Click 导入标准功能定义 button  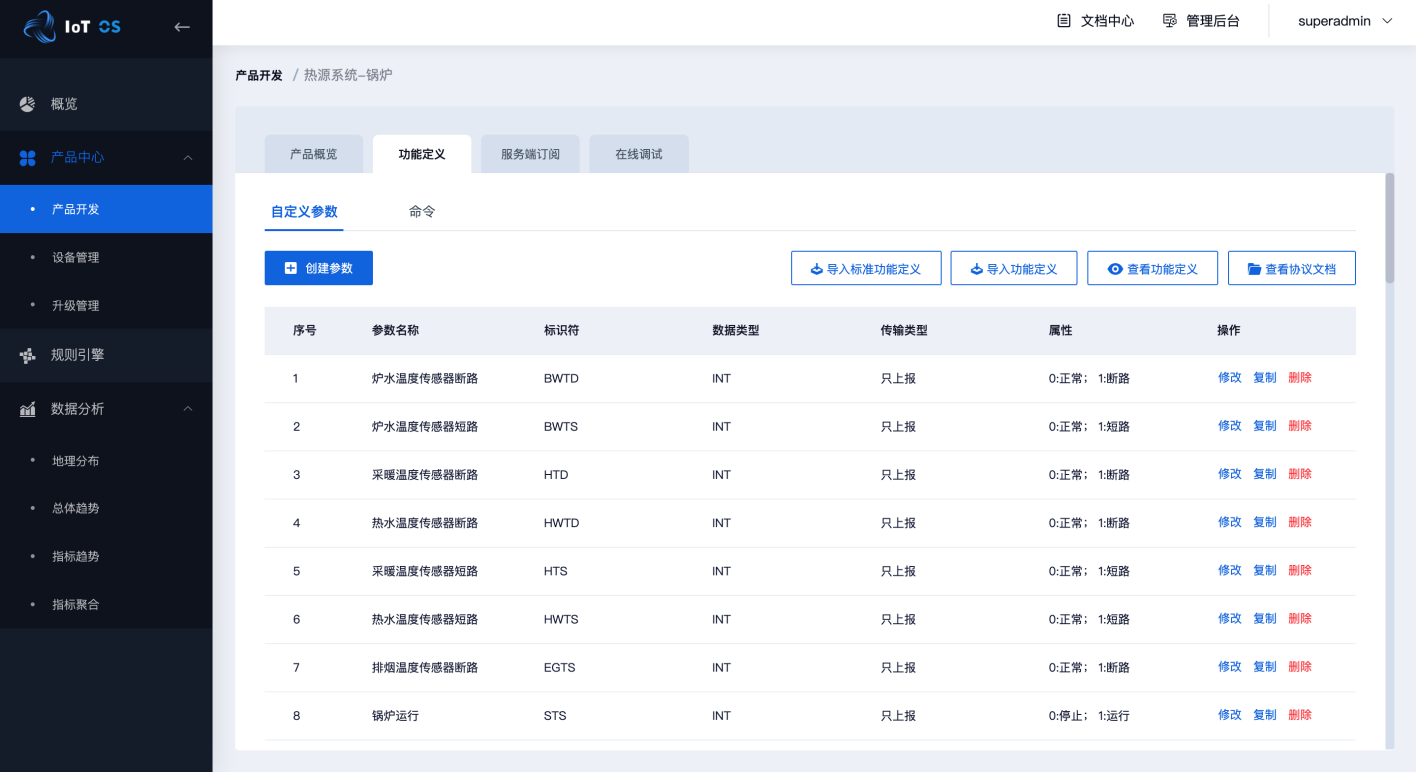click(866, 269)
